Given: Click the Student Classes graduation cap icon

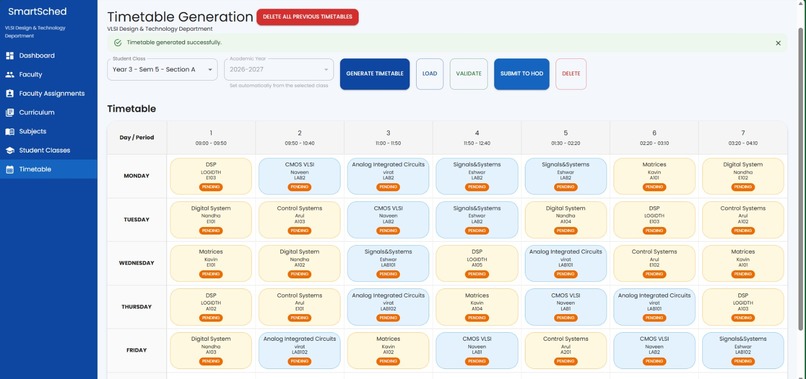Looking at the screenshot, I should point(9,151).
